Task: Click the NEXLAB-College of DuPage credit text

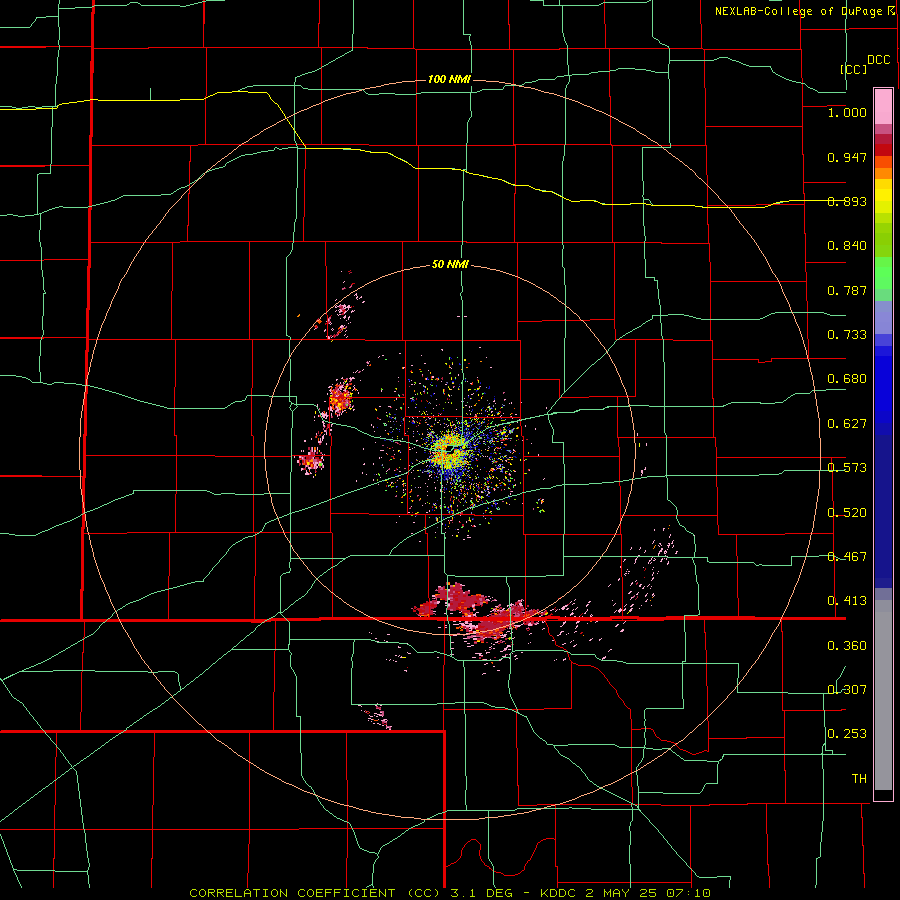Action: pos(798,11)
